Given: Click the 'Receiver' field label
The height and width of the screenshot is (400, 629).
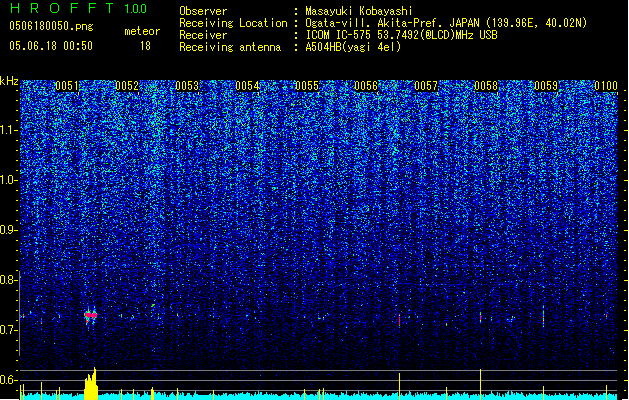Looking at the screenshot, I should [203, 35].
